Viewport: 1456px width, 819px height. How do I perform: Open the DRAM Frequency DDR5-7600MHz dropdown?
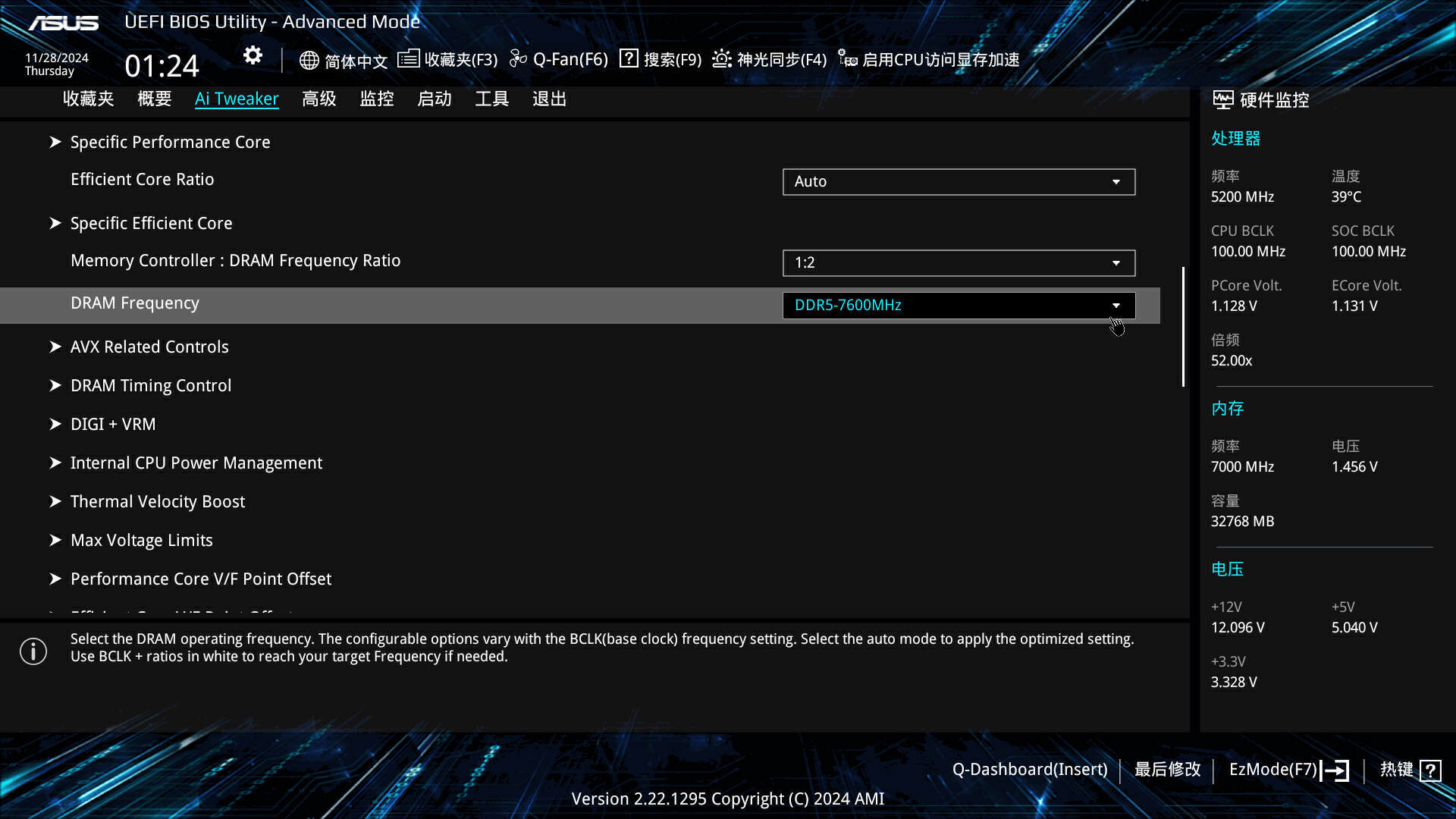click(959, 306)
